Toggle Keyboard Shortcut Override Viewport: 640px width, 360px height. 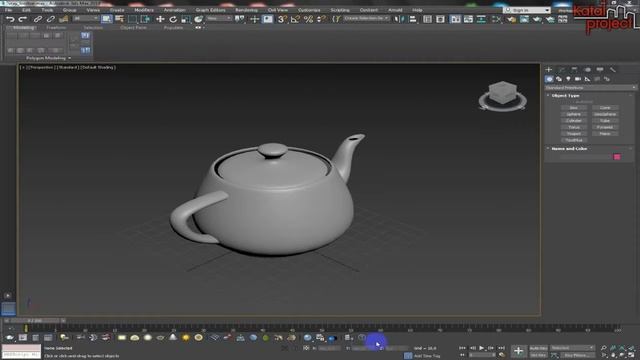[267, 19]
